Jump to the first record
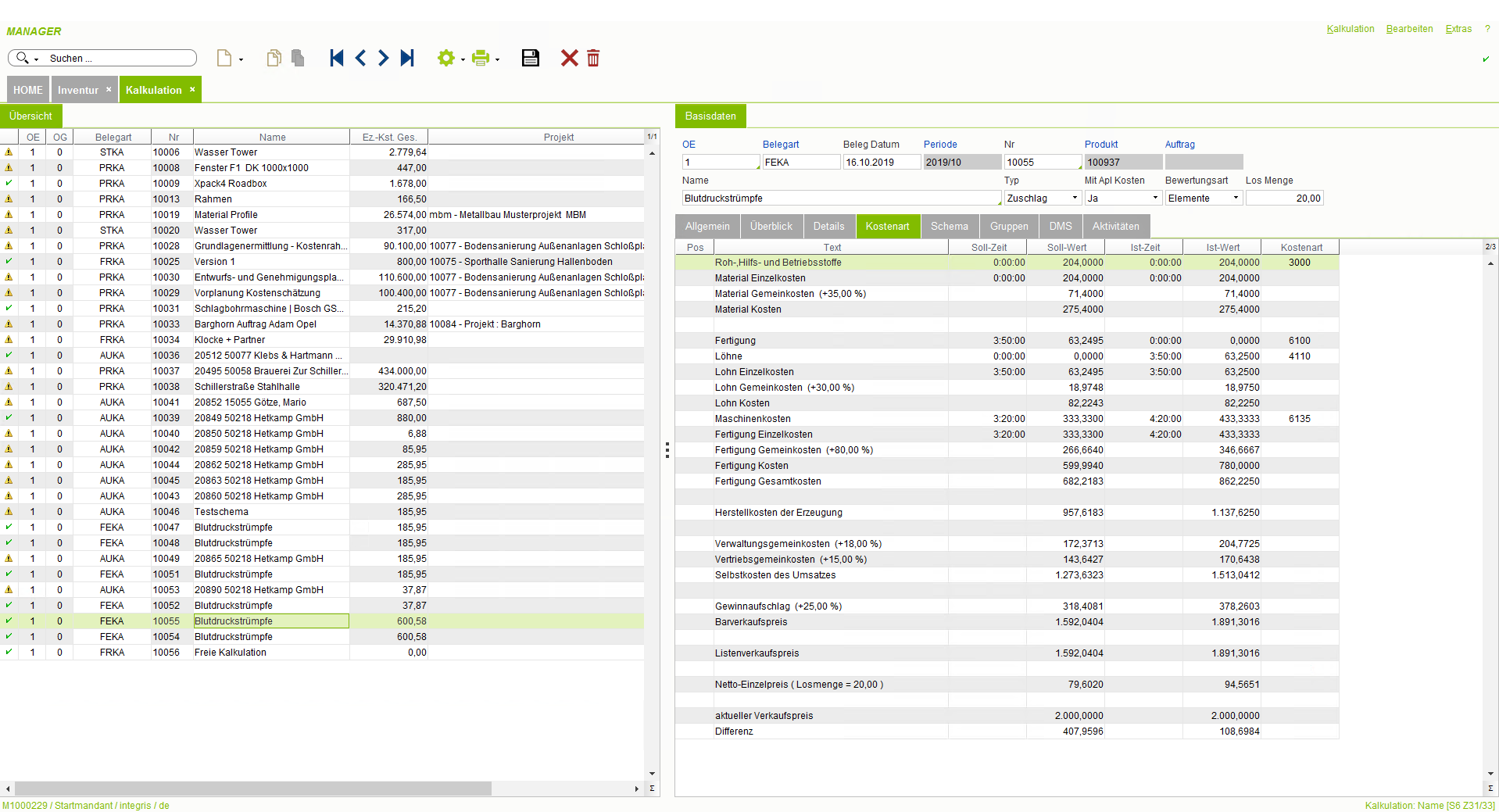The width and height of the screenshot is (1499, 812). click(x=337, y=58)
